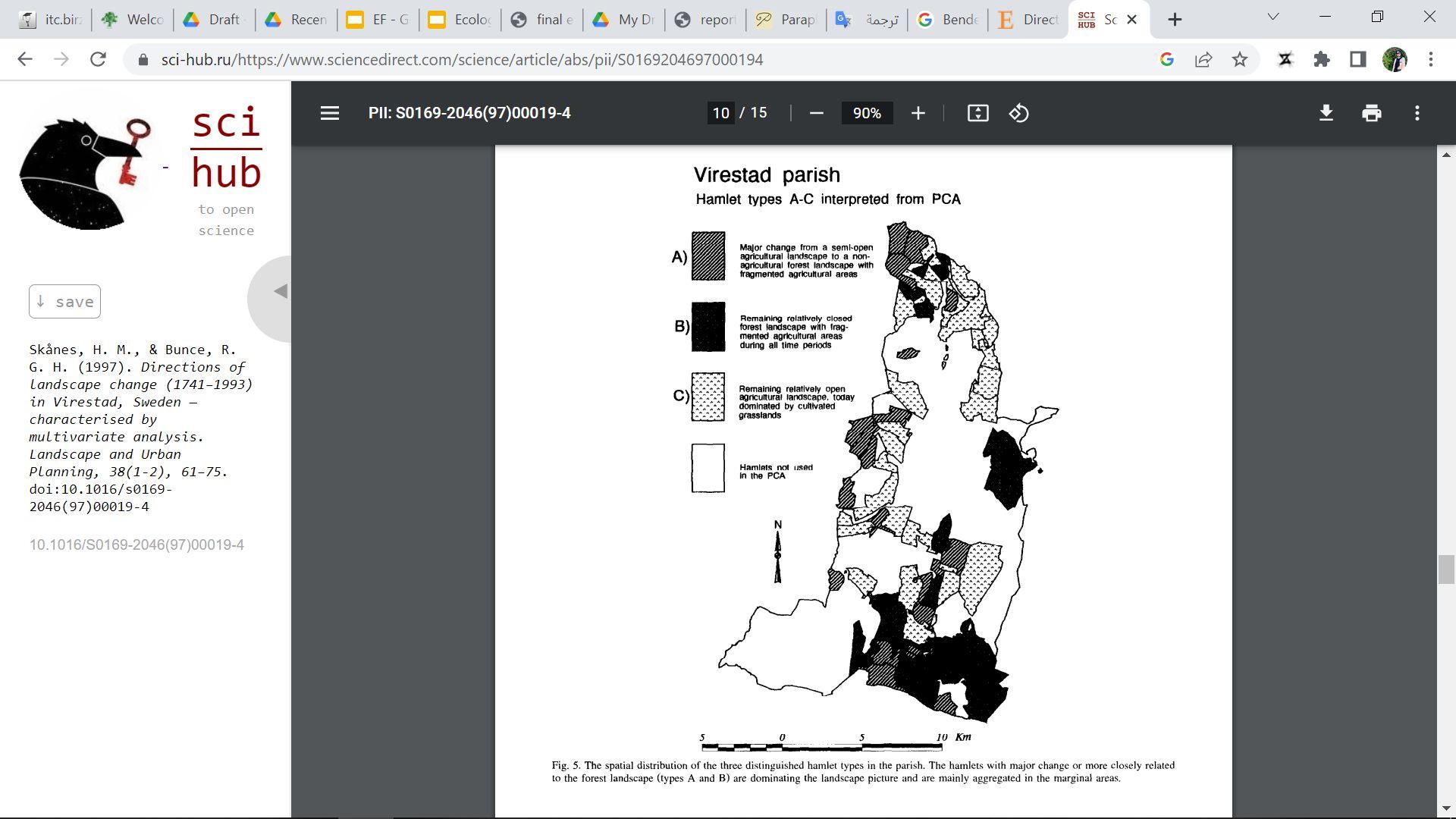This screenshot has height=819, width=1456.
Task: Click the page number input field
Action: [720, 113]
